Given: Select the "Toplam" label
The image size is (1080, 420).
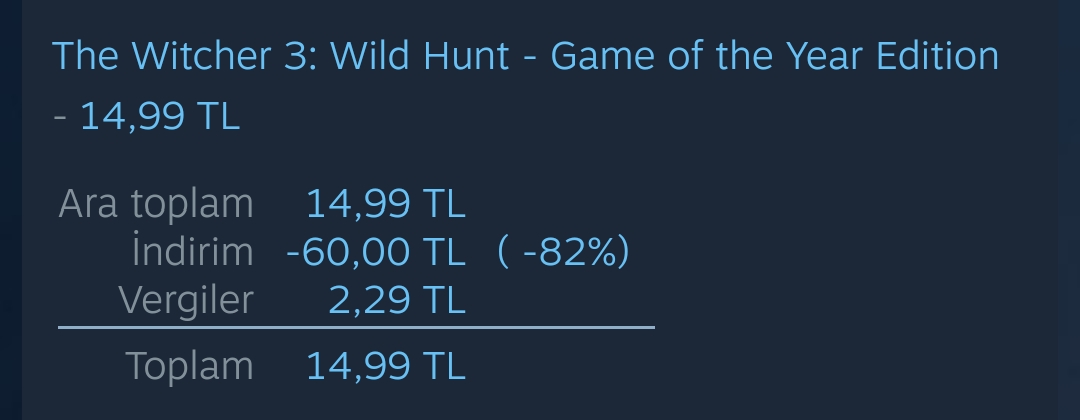Looking at the screenshot, I should 189,366.
